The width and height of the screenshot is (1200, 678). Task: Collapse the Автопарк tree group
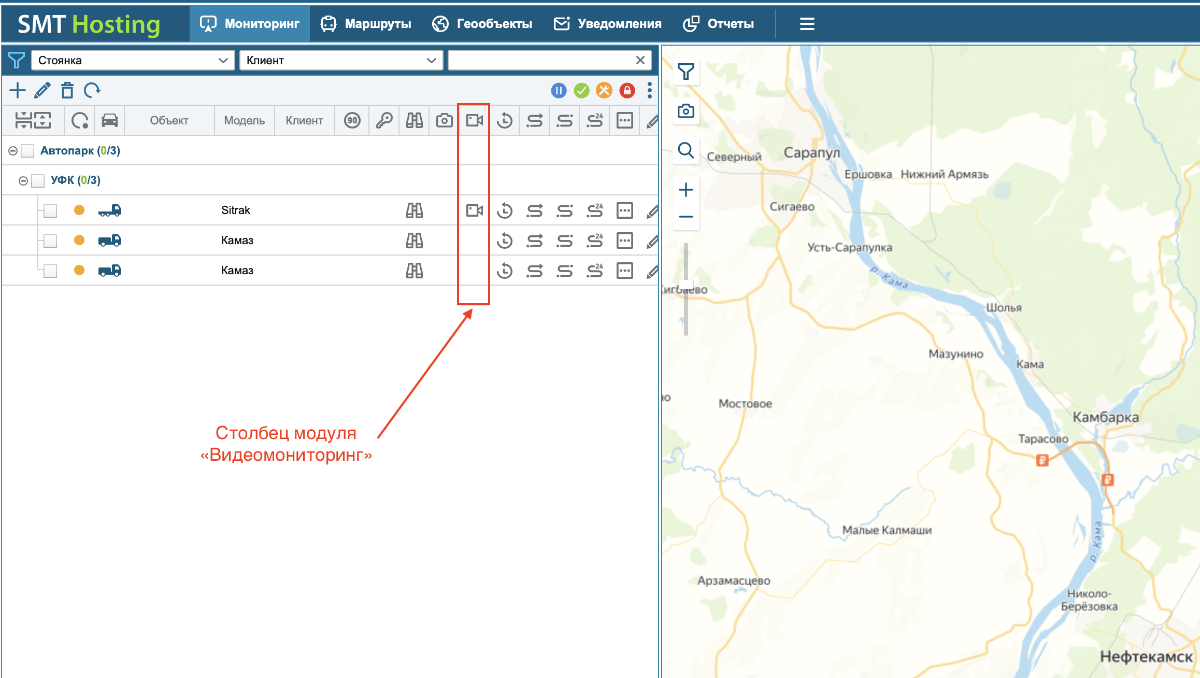pos(12,151)
